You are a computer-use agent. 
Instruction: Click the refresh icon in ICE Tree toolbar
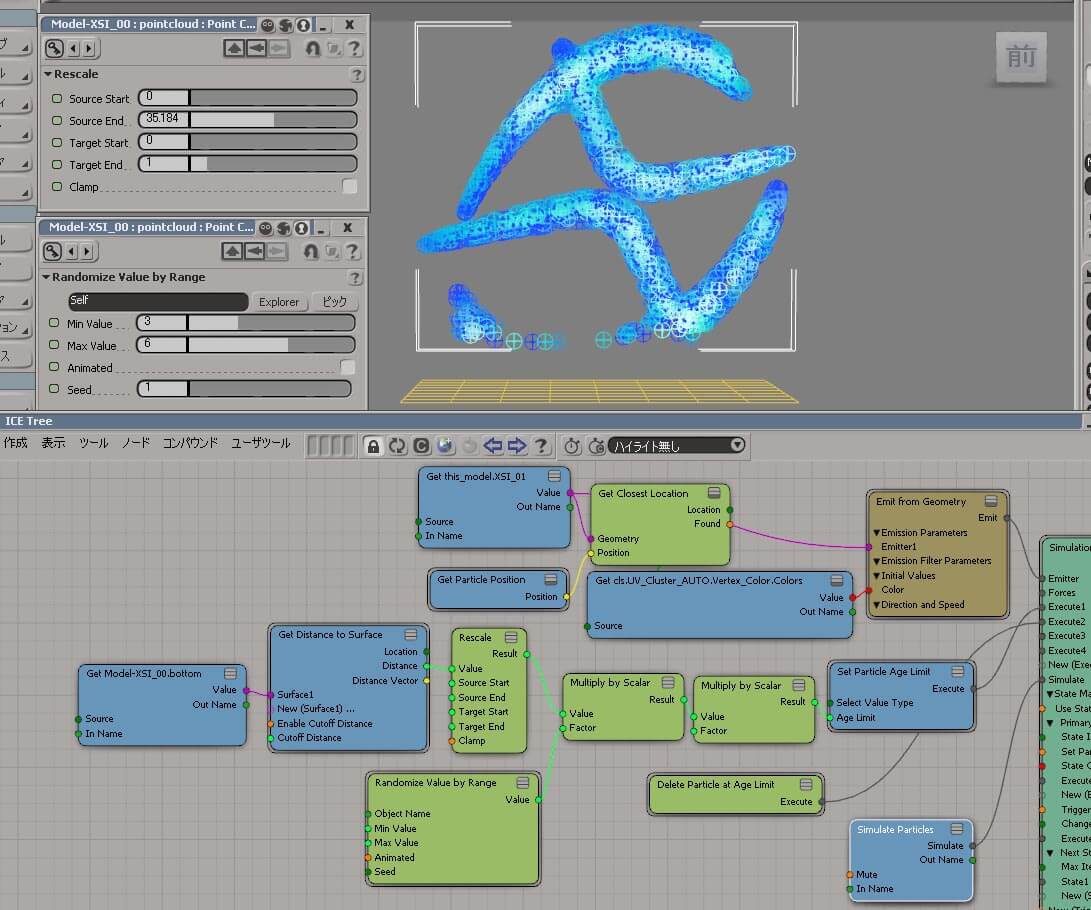(397, 446)
